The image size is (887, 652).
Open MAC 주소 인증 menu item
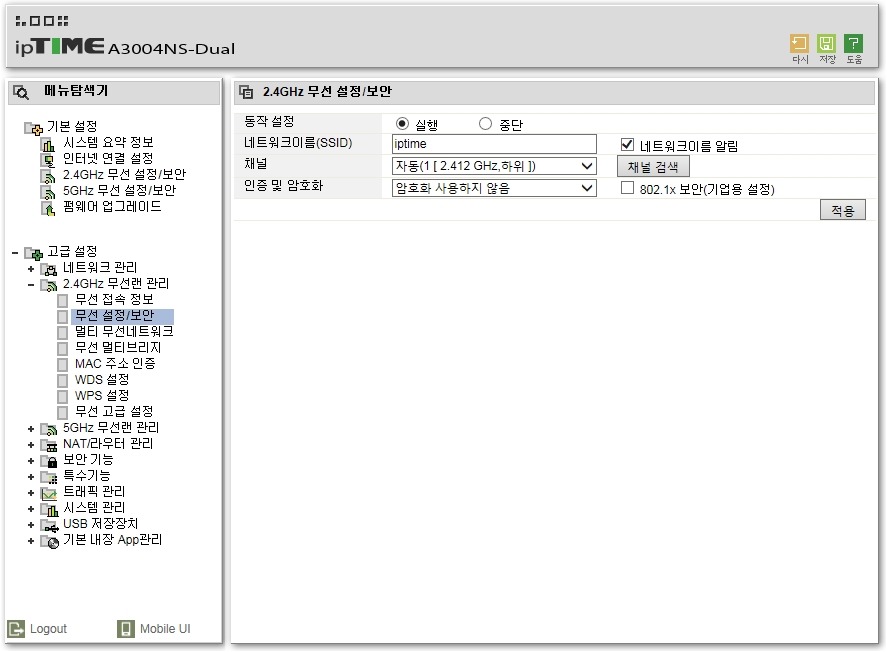[115, 364]
